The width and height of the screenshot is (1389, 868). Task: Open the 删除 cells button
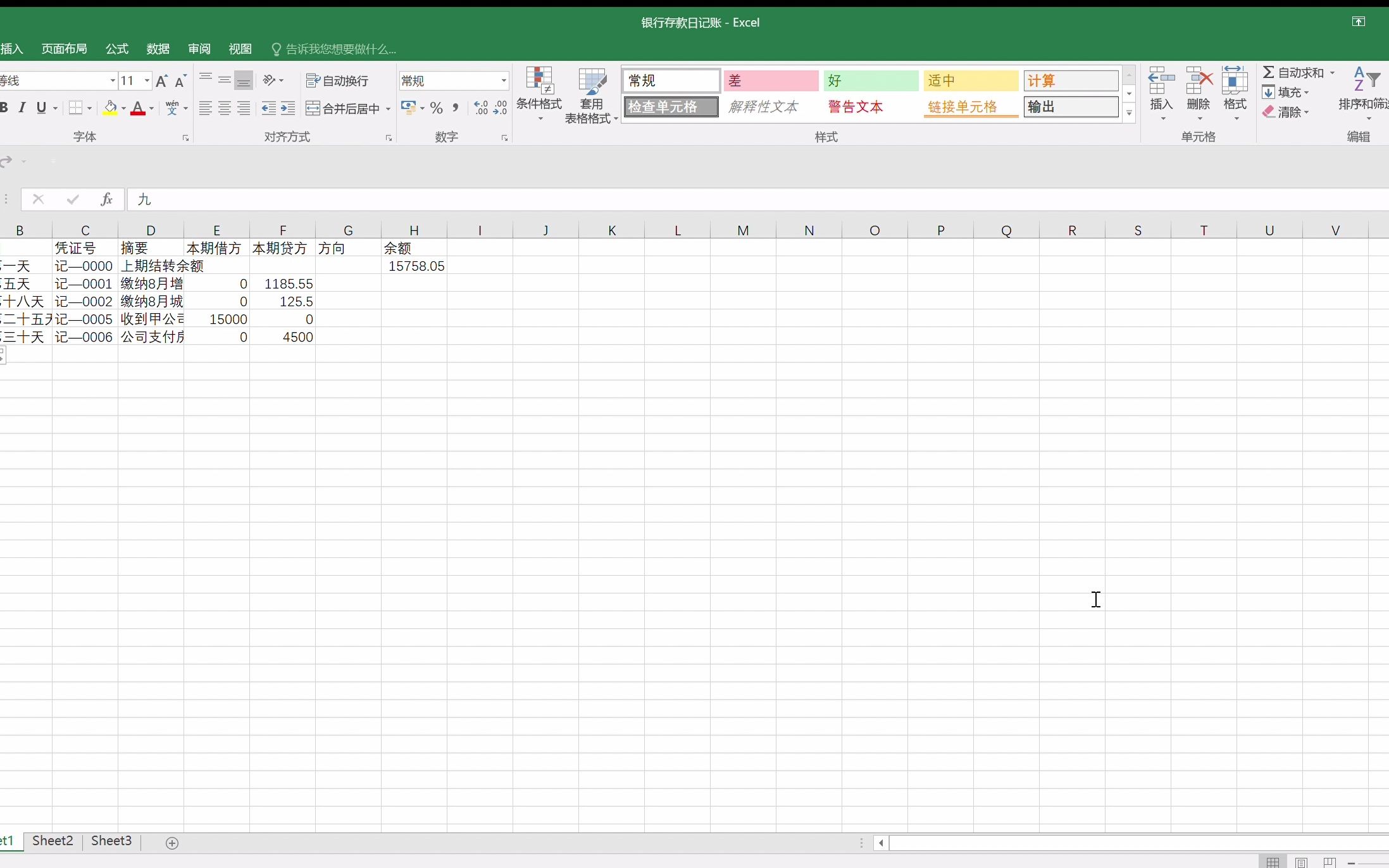1198,95
